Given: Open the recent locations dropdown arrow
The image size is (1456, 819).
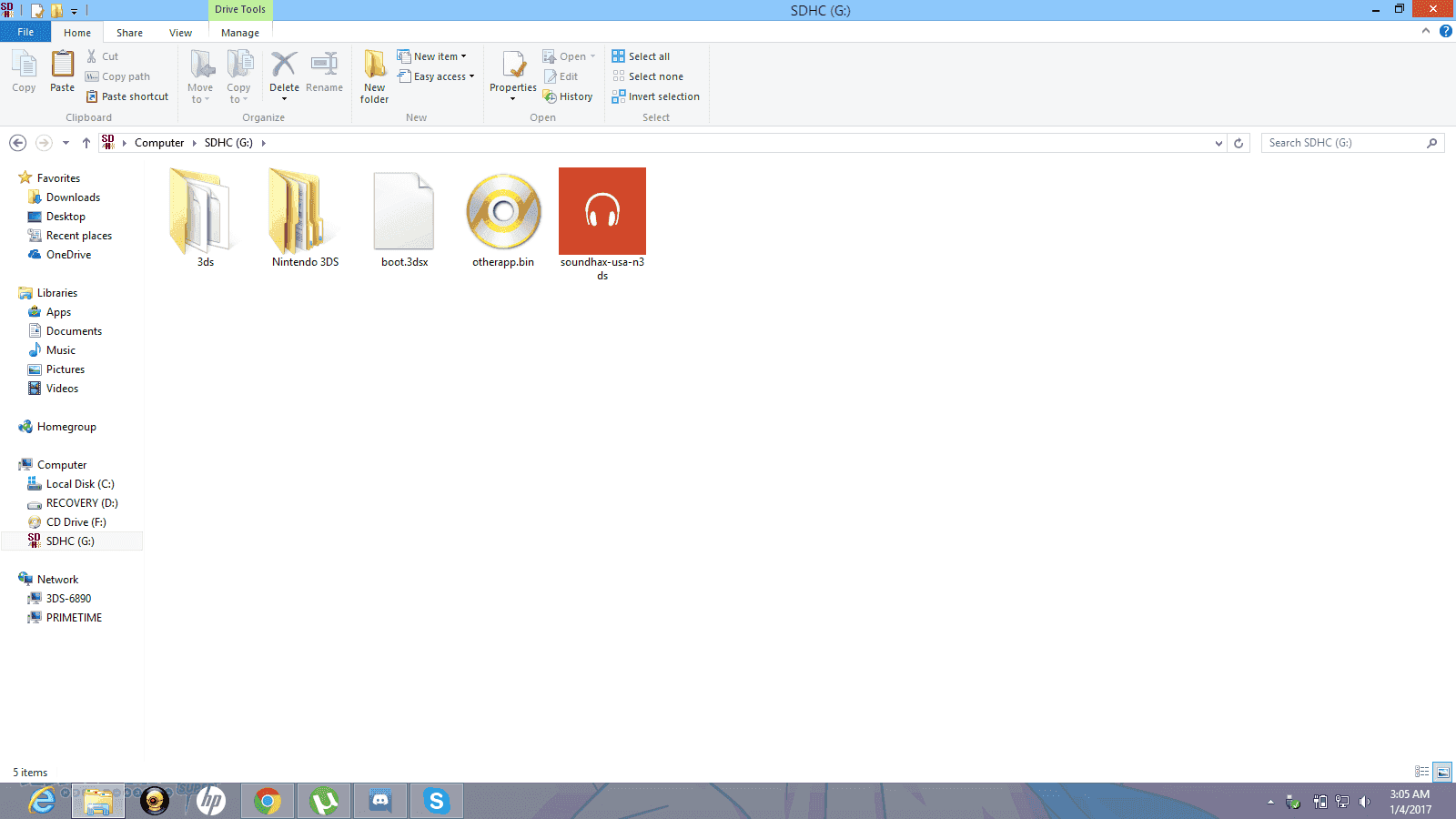Looking at the screenshot, I should 66,143.
